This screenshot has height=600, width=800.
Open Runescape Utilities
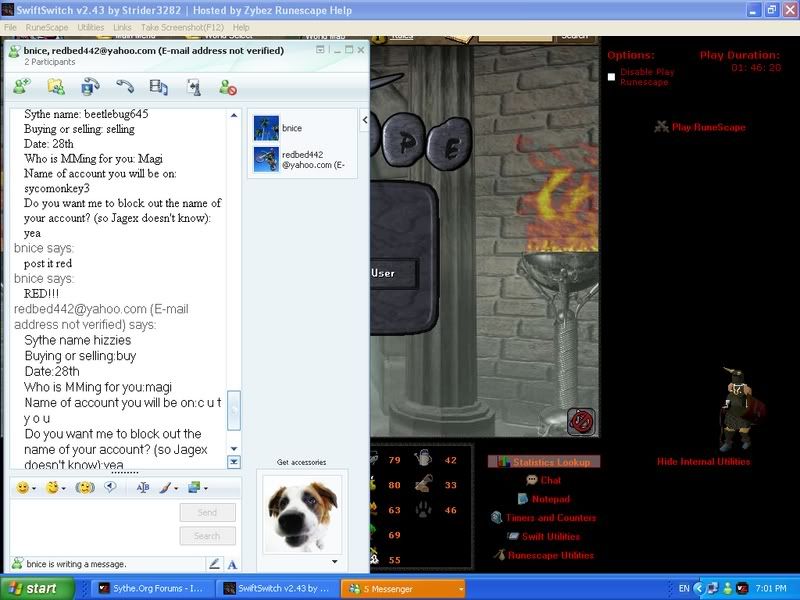[x=544, y=555]
